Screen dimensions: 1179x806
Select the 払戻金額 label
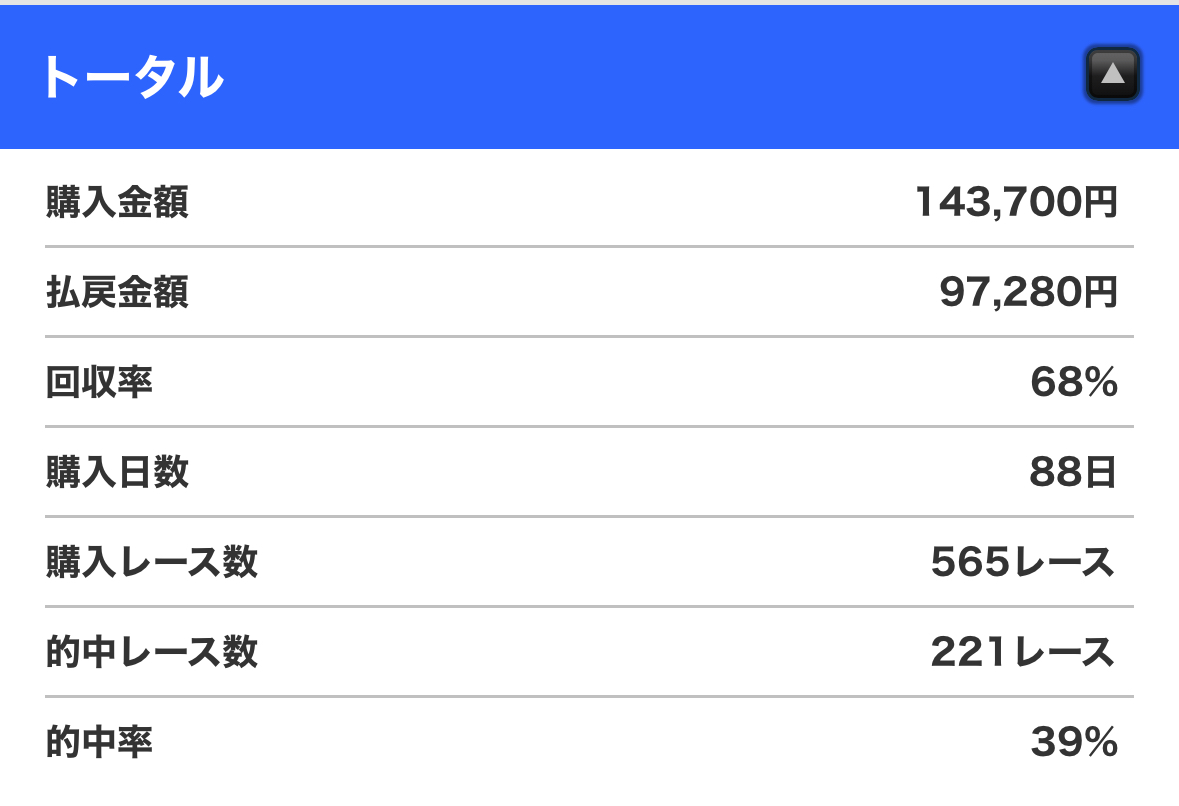tap(117, 293)
